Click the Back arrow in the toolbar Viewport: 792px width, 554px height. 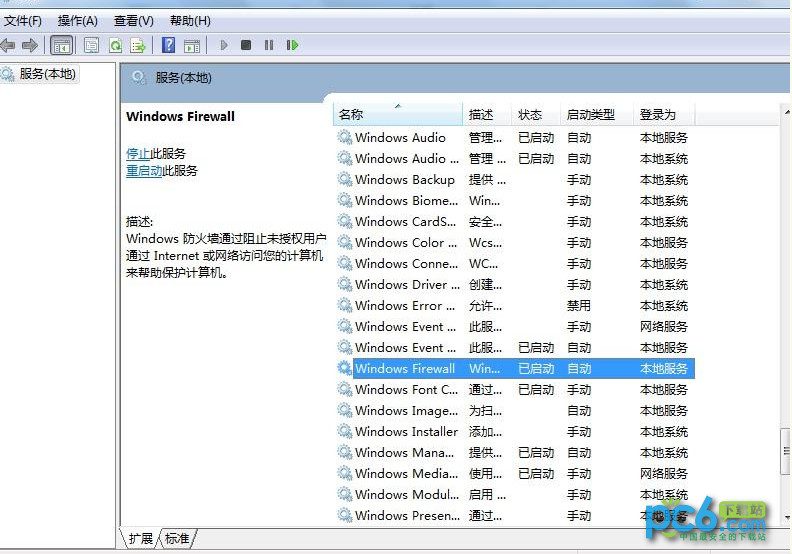pos(8,45)
